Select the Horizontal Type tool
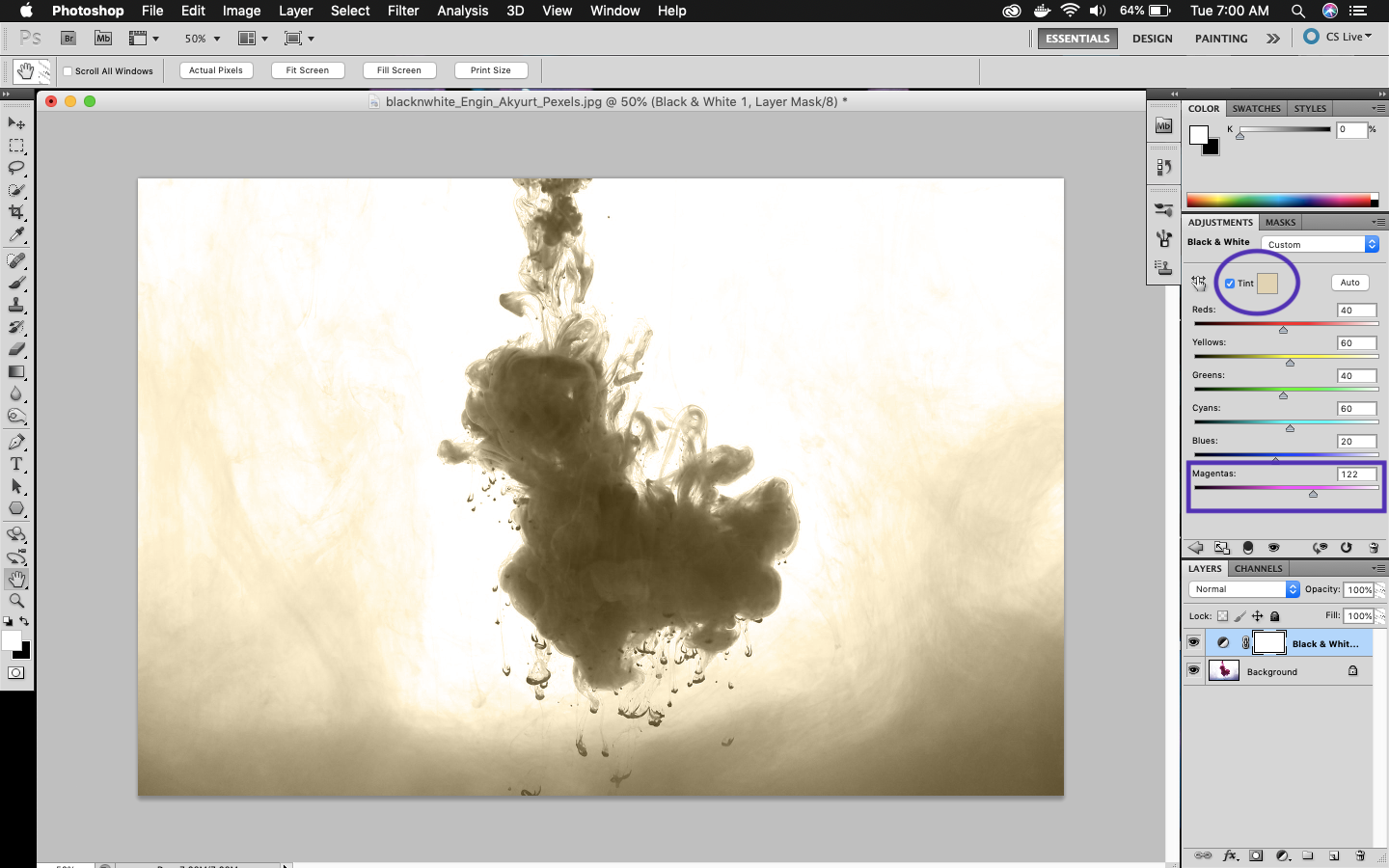Viewport: 1389px width, 868px height. (16, 464)
